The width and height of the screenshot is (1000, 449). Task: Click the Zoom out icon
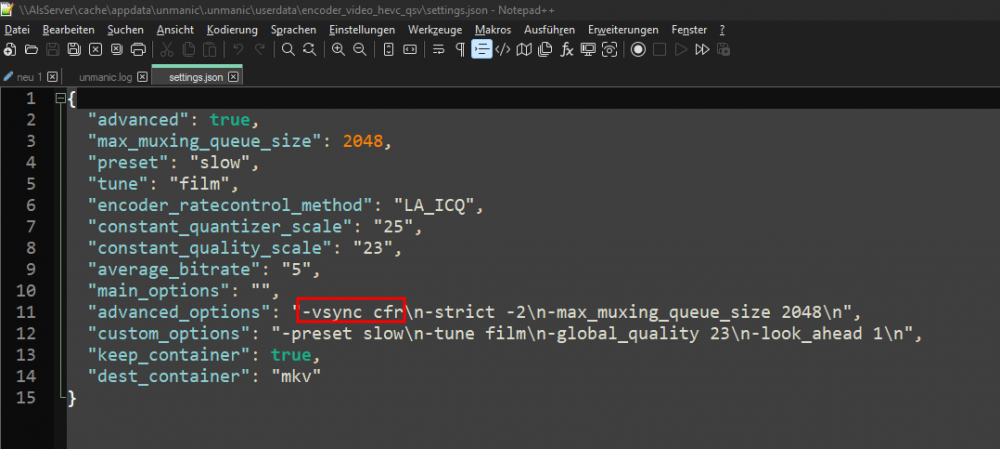[x=360, y=49]
